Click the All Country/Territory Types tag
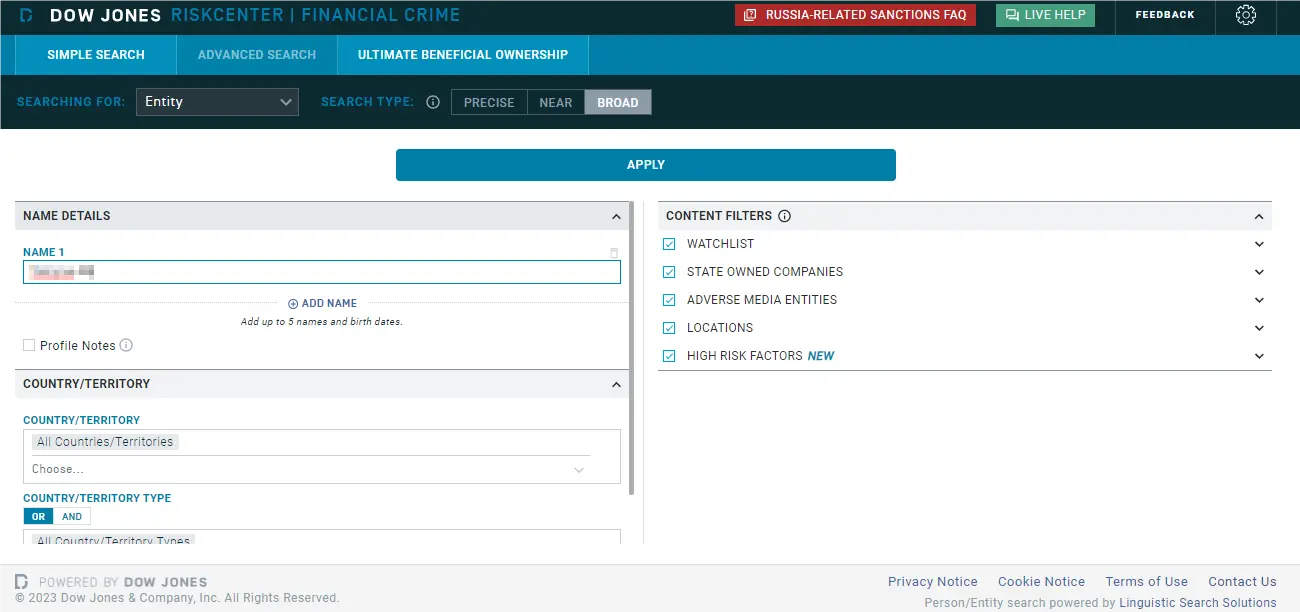This screenshot has width=1300, height=612. pos(113,540)
